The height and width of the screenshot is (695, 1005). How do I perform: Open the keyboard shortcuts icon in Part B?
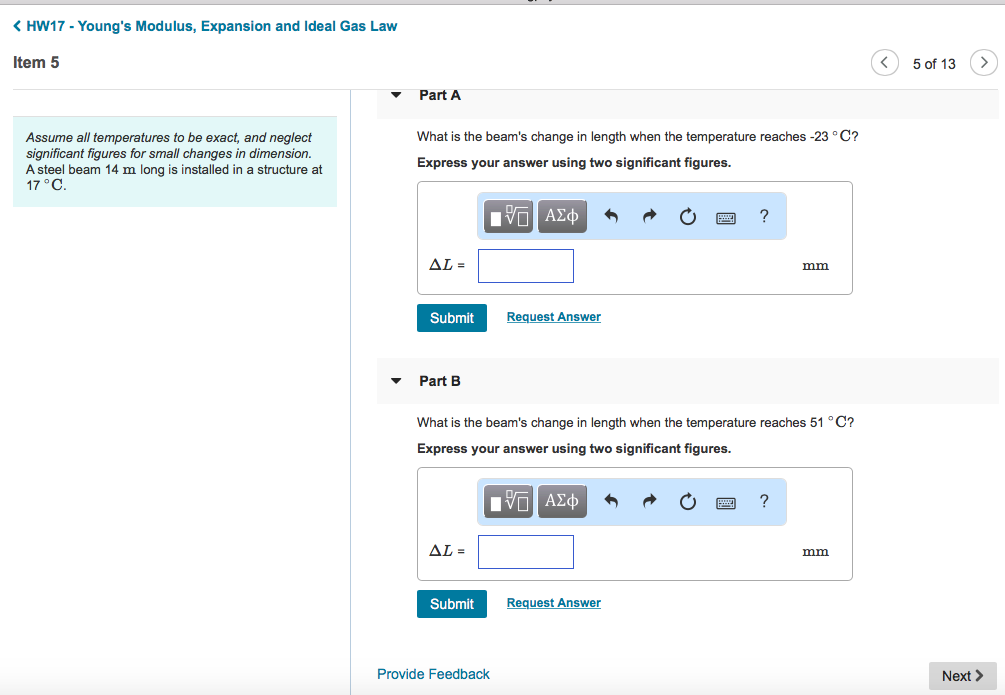727,501
